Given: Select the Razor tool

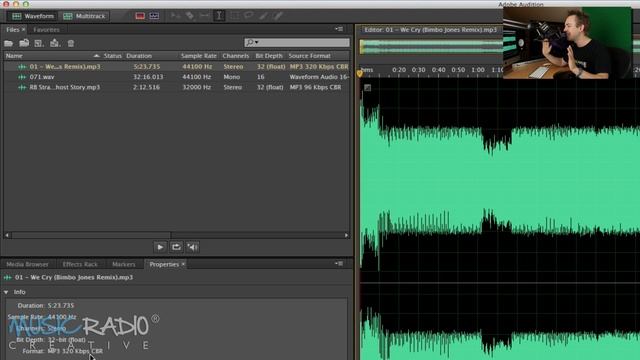Looking at the screenshot, I should point(190,16).
